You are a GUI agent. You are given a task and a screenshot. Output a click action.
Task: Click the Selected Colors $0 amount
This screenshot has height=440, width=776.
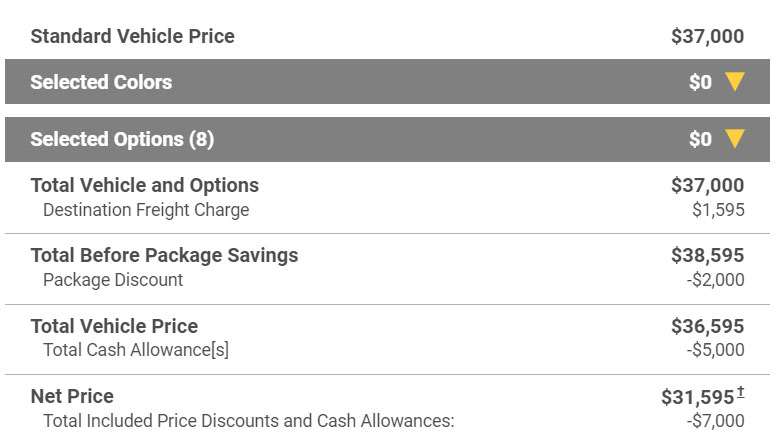[700, 82]
